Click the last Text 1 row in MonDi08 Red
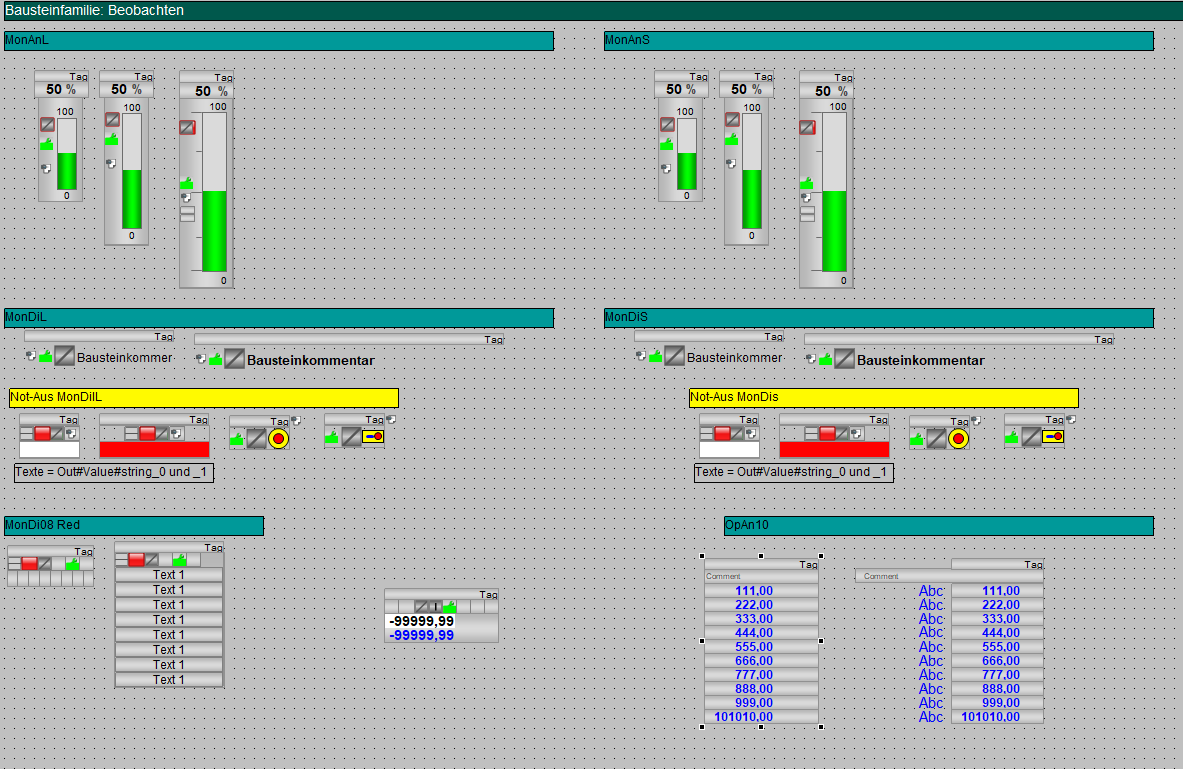Screen dimensions: 1183x769 tap(169, 680)
